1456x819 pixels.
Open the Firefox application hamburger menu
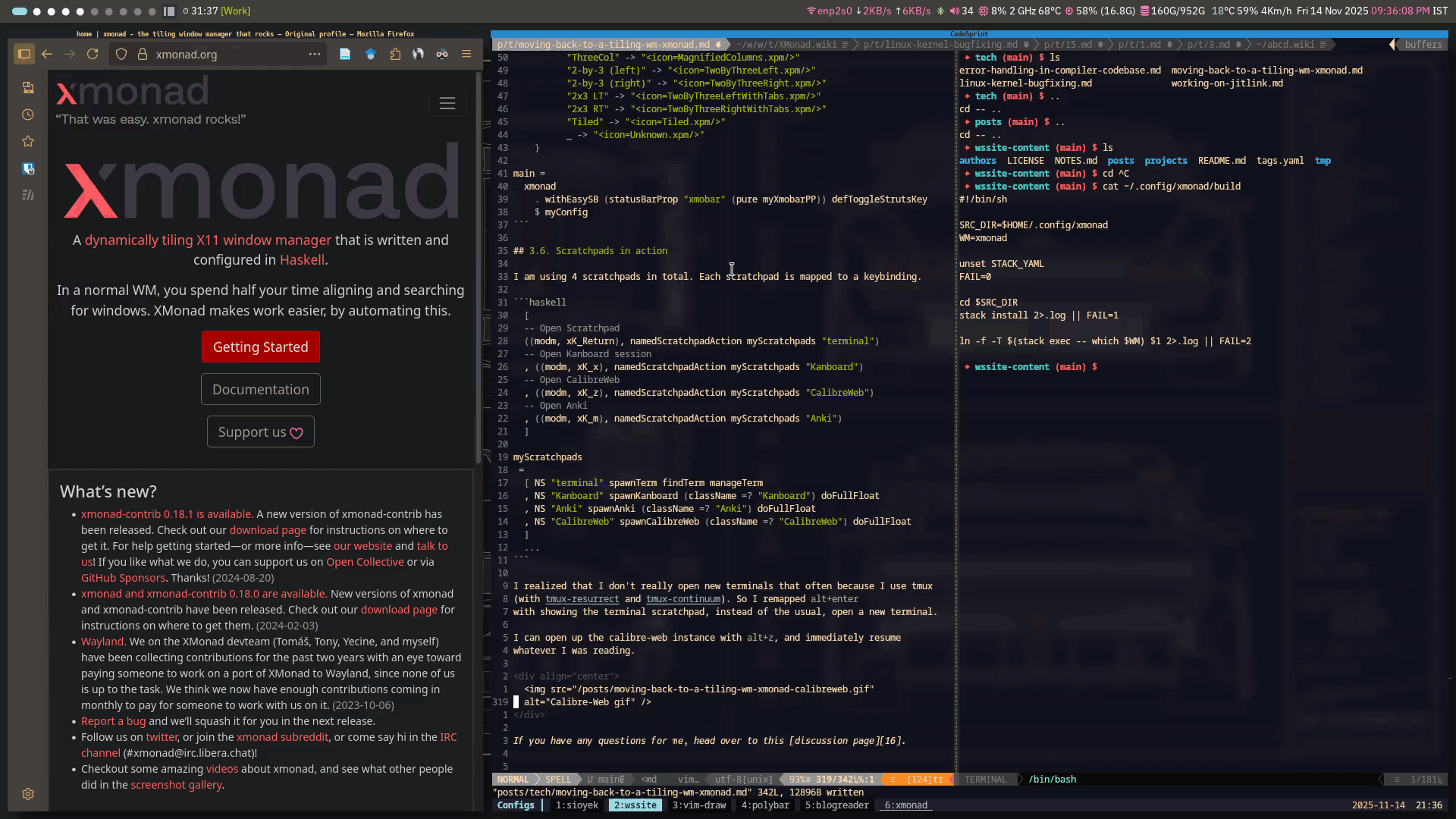466,54
